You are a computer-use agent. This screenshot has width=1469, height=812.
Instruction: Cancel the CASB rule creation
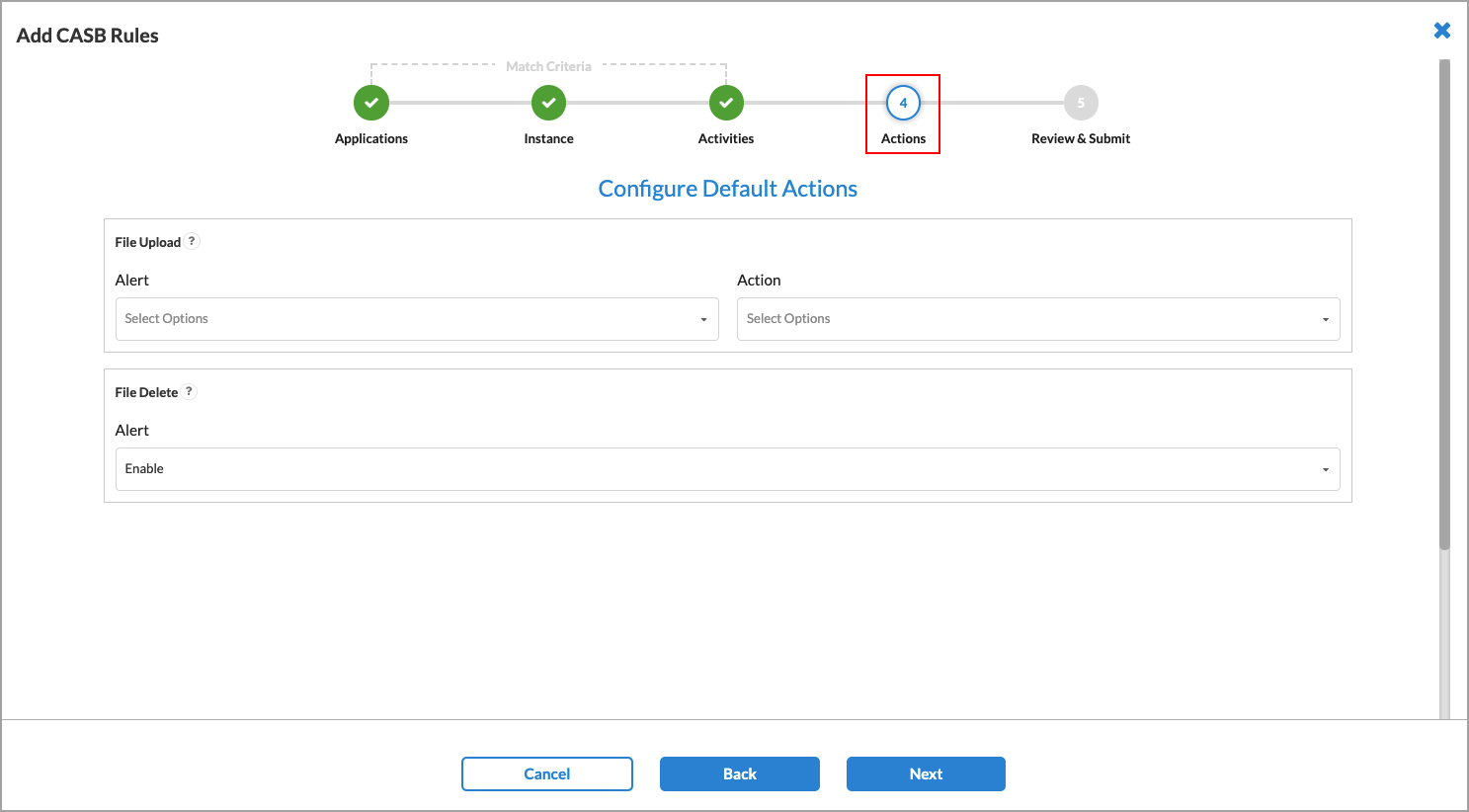(x=546, y=773)
